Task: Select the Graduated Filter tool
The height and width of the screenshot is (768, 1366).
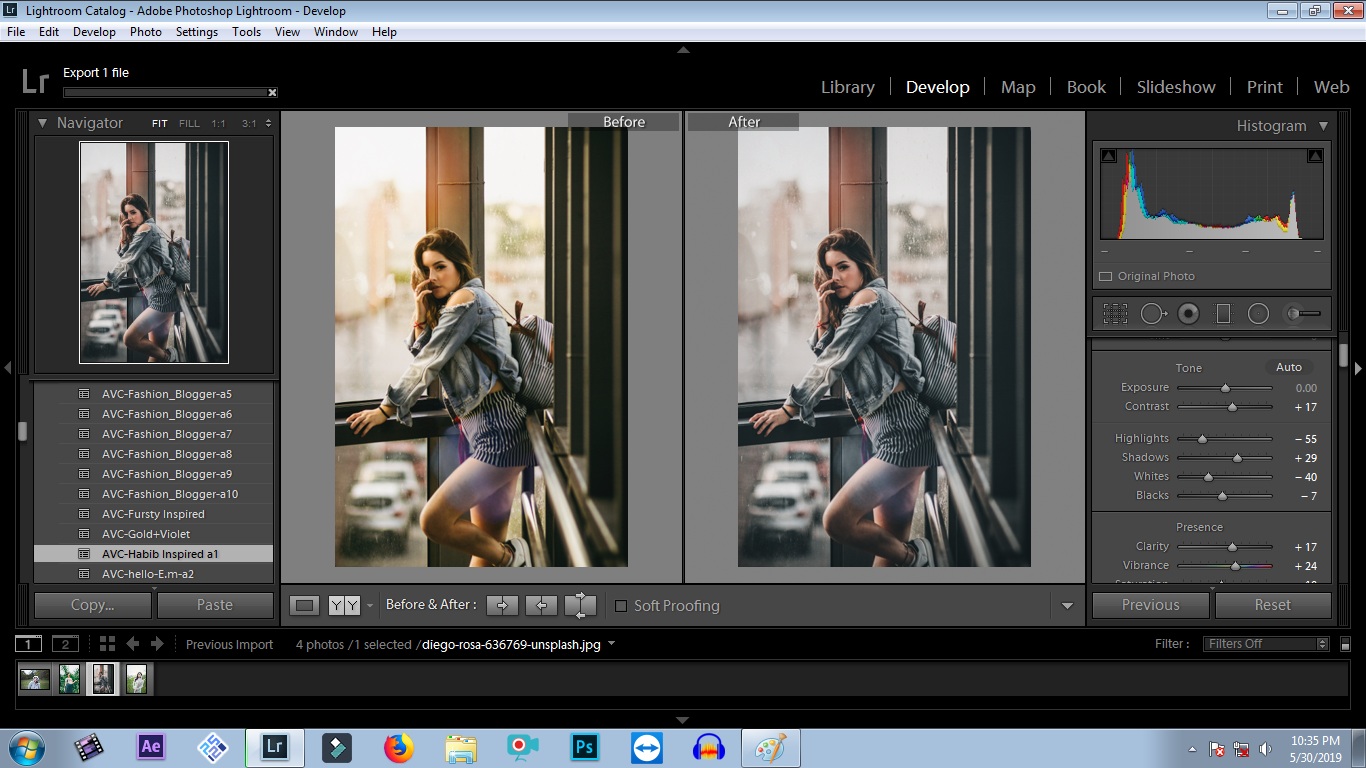Action: (1223, 314)
